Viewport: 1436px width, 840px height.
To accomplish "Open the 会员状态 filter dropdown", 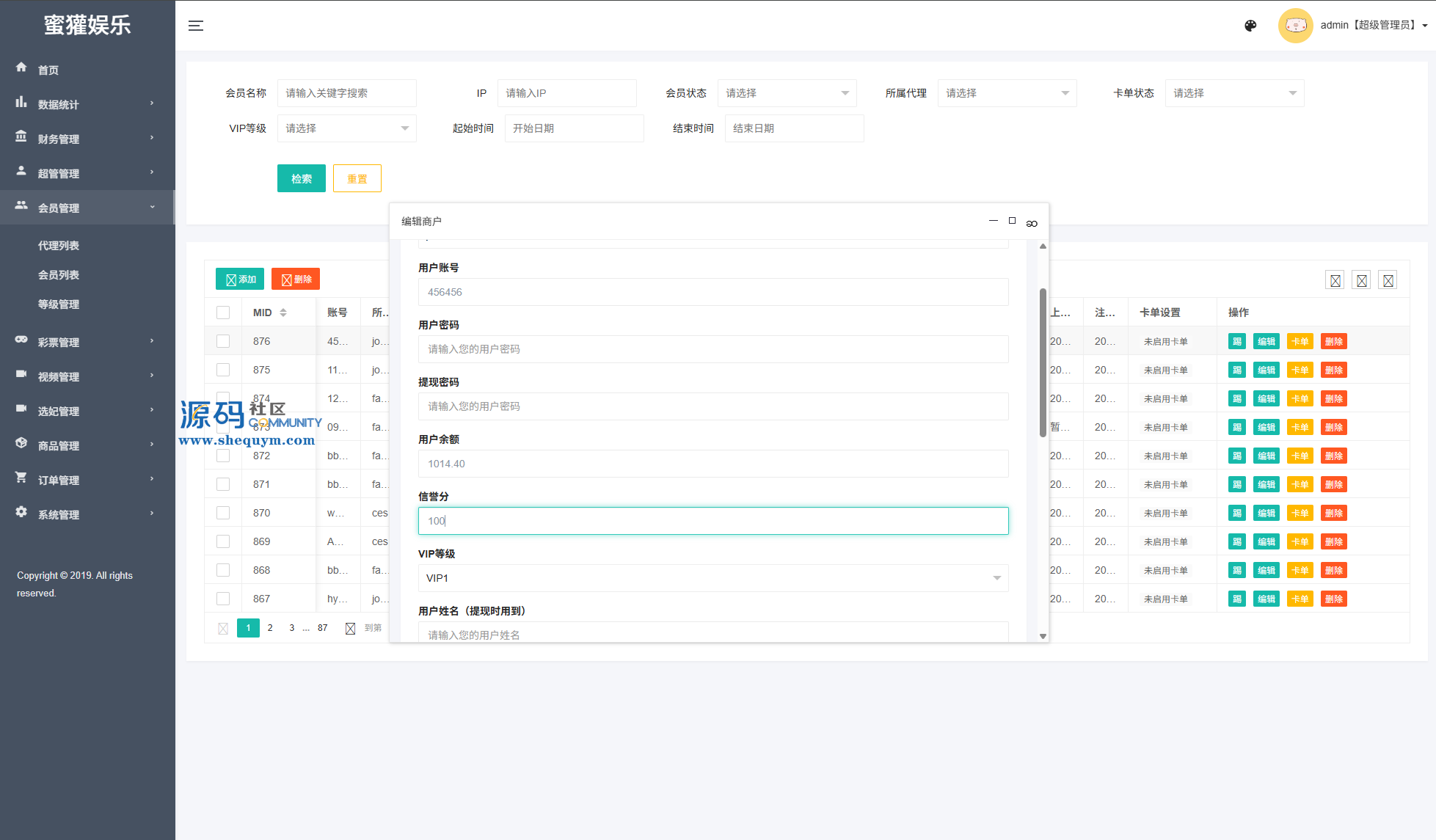I will click(787, 93).
